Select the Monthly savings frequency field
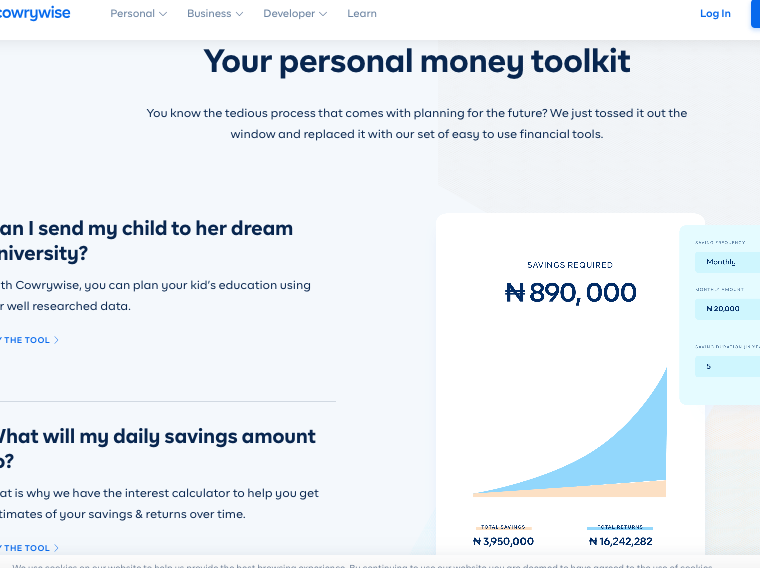760x568 pixels. click(x=727, y=262)
